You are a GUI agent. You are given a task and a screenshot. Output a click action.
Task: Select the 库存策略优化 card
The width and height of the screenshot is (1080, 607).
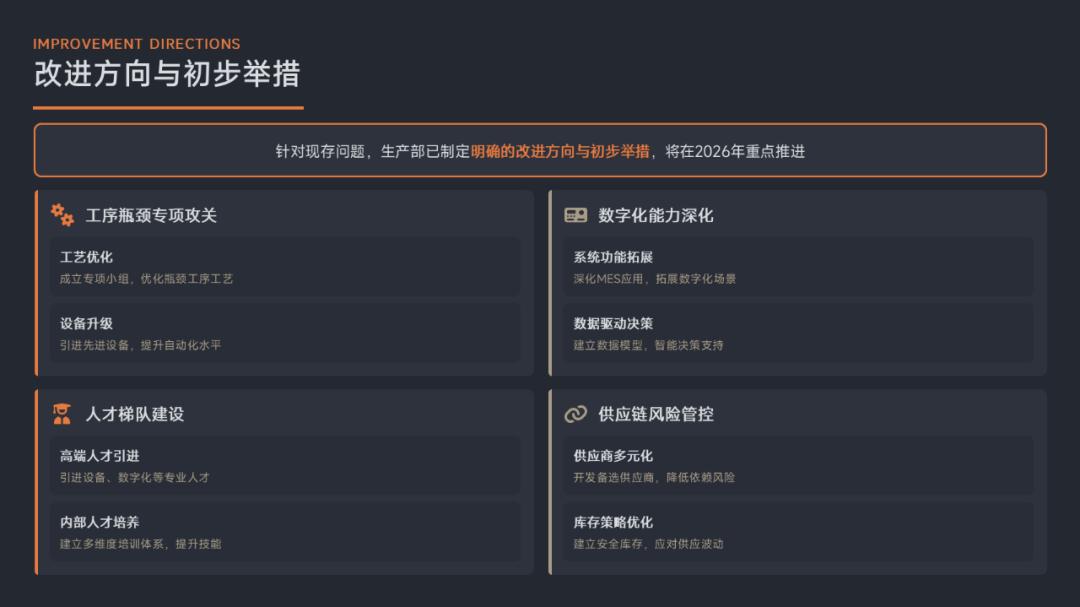click(797, 532)
